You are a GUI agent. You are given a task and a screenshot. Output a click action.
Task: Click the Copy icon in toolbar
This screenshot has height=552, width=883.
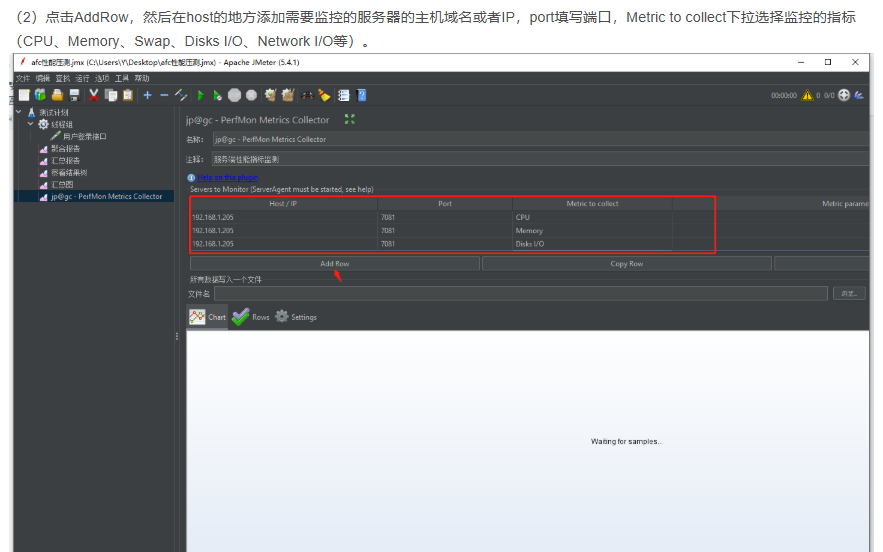pyautogui.click(x=111, y=95)
